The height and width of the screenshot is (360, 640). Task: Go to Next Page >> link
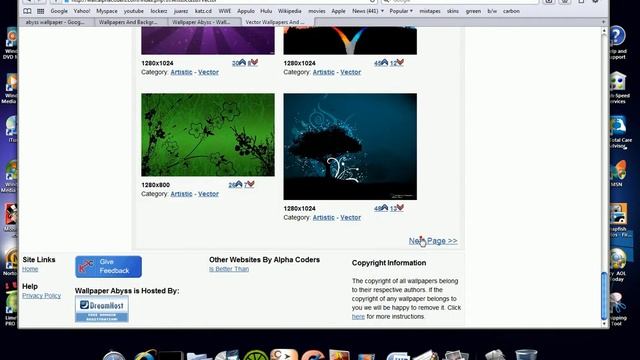pyautogui.click(x=433, y=241)
